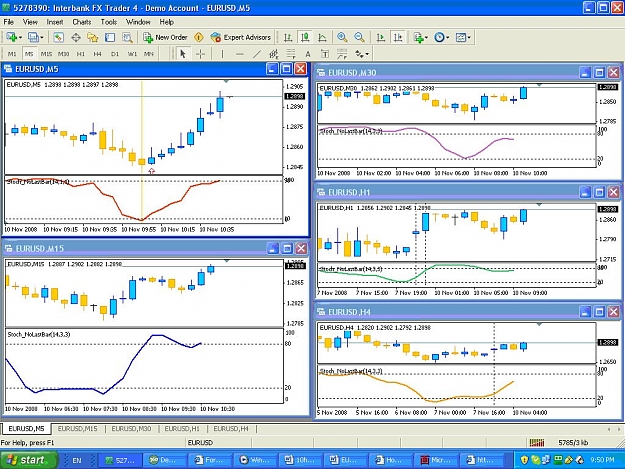625x469 pixels.
Task: Open the Strategy Tester magnifier icon
Action: pos(127,37)
